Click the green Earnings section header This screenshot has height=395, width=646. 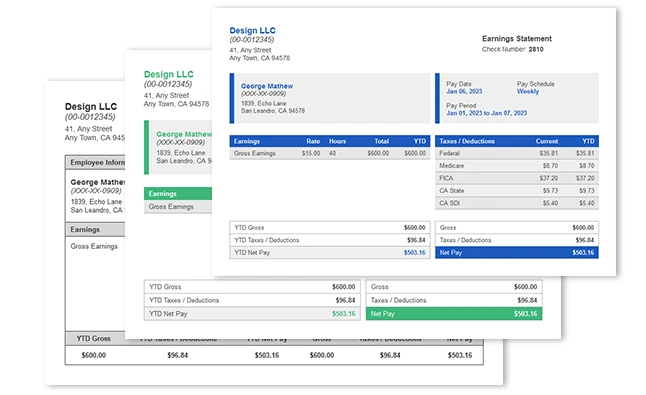pos(178,194)
